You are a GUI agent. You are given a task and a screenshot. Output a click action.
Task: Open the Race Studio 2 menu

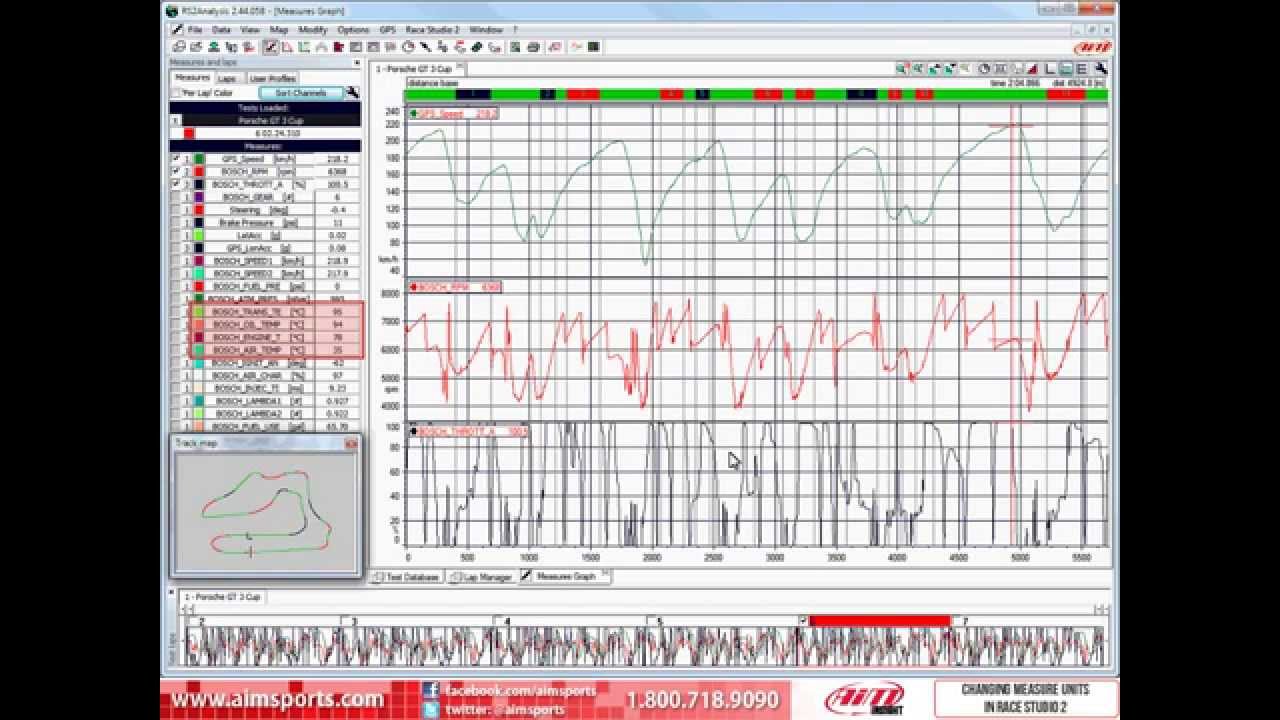point(432,30)
